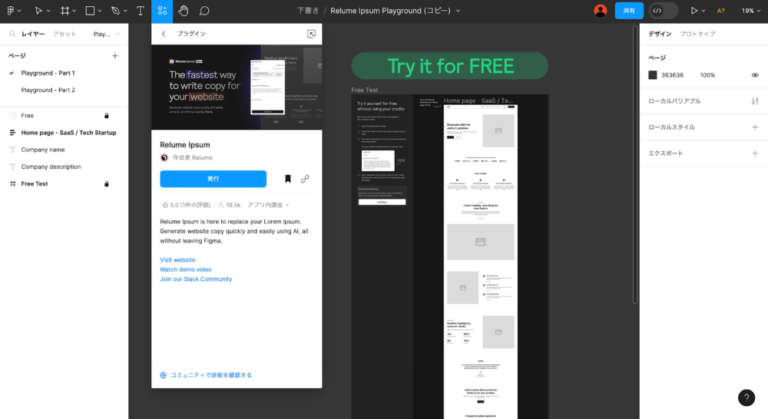Toggle page background color visibility
The width and height of the screenshot is (768, 419).
point(755,75)
